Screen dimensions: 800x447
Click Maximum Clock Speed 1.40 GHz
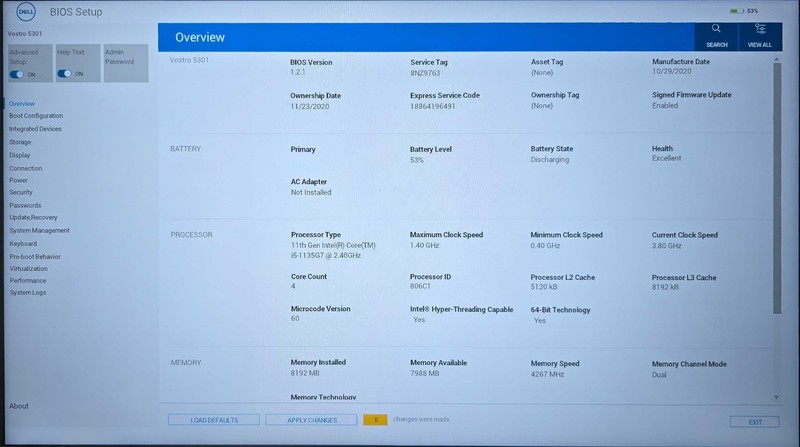click(x=424, y=245)
